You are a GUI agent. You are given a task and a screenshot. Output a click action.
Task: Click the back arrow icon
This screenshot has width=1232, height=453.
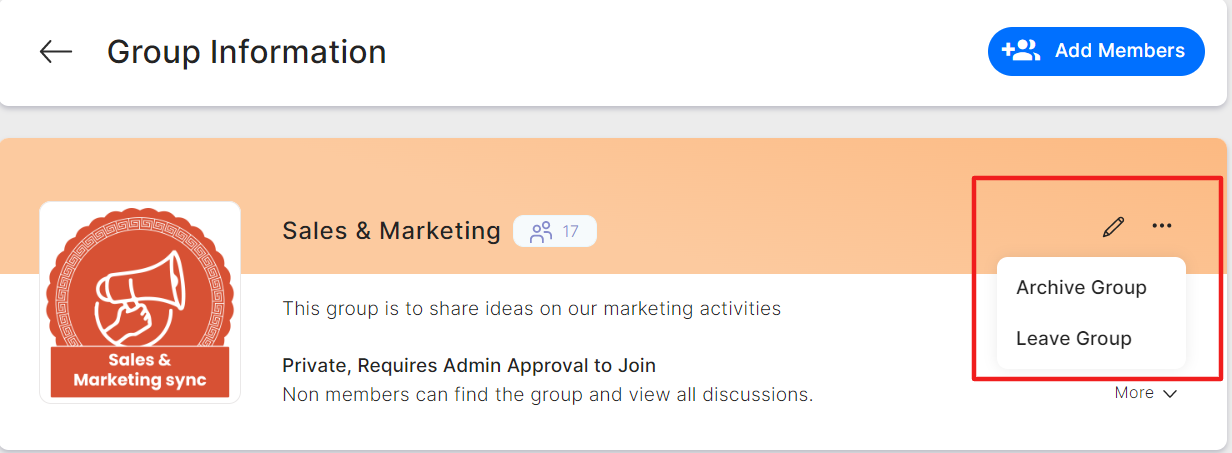pos(56,52)
